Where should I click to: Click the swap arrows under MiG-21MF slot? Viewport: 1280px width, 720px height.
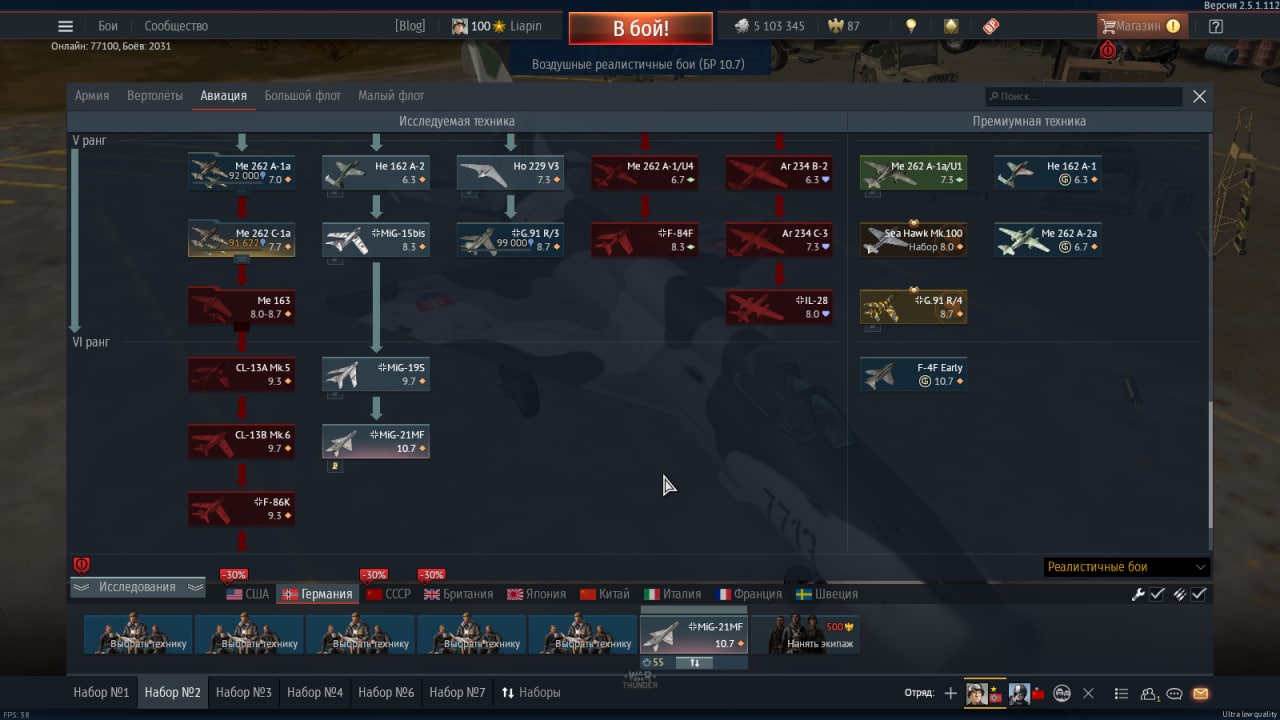(693, 662)
